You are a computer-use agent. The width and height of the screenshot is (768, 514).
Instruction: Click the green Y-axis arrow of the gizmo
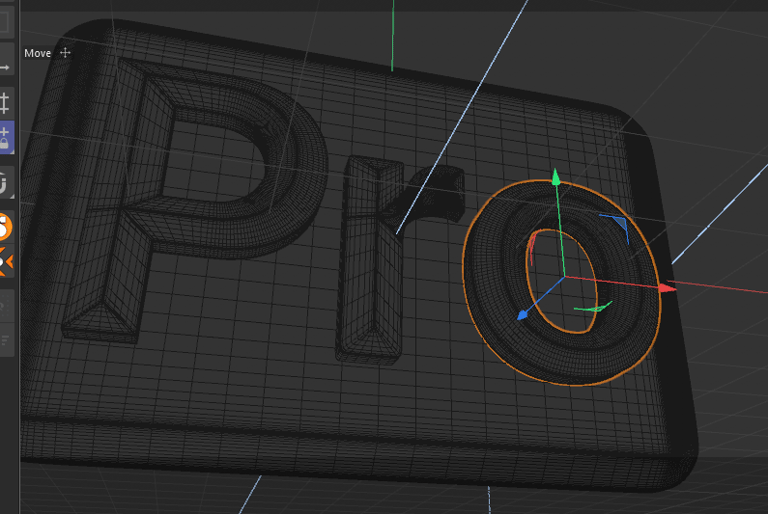coord(555,177)
